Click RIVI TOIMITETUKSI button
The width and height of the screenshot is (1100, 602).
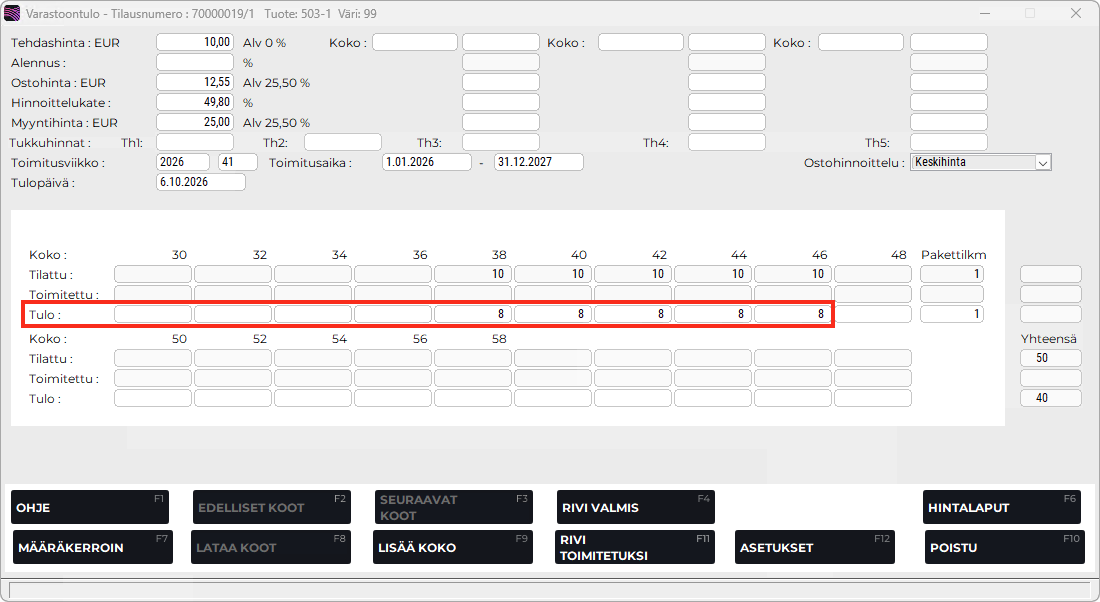[x=636, y=547]
